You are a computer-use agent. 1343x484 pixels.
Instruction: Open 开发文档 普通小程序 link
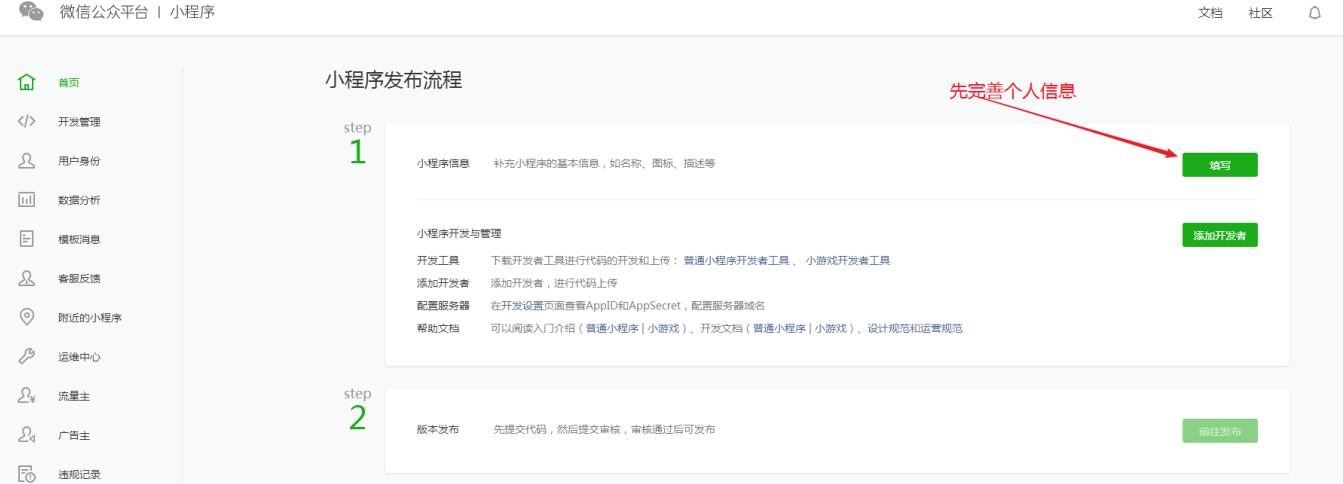coord(780,328)
